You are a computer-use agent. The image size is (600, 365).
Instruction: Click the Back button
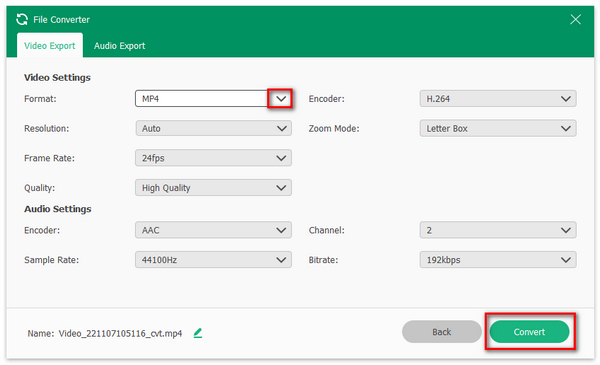pos(442,332)
